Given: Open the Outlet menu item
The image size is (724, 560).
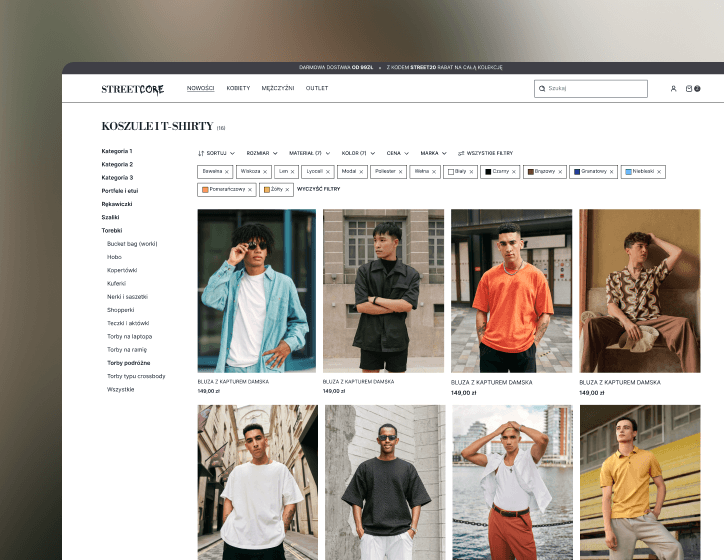Looking at the screenshot, I should [317, 88].
